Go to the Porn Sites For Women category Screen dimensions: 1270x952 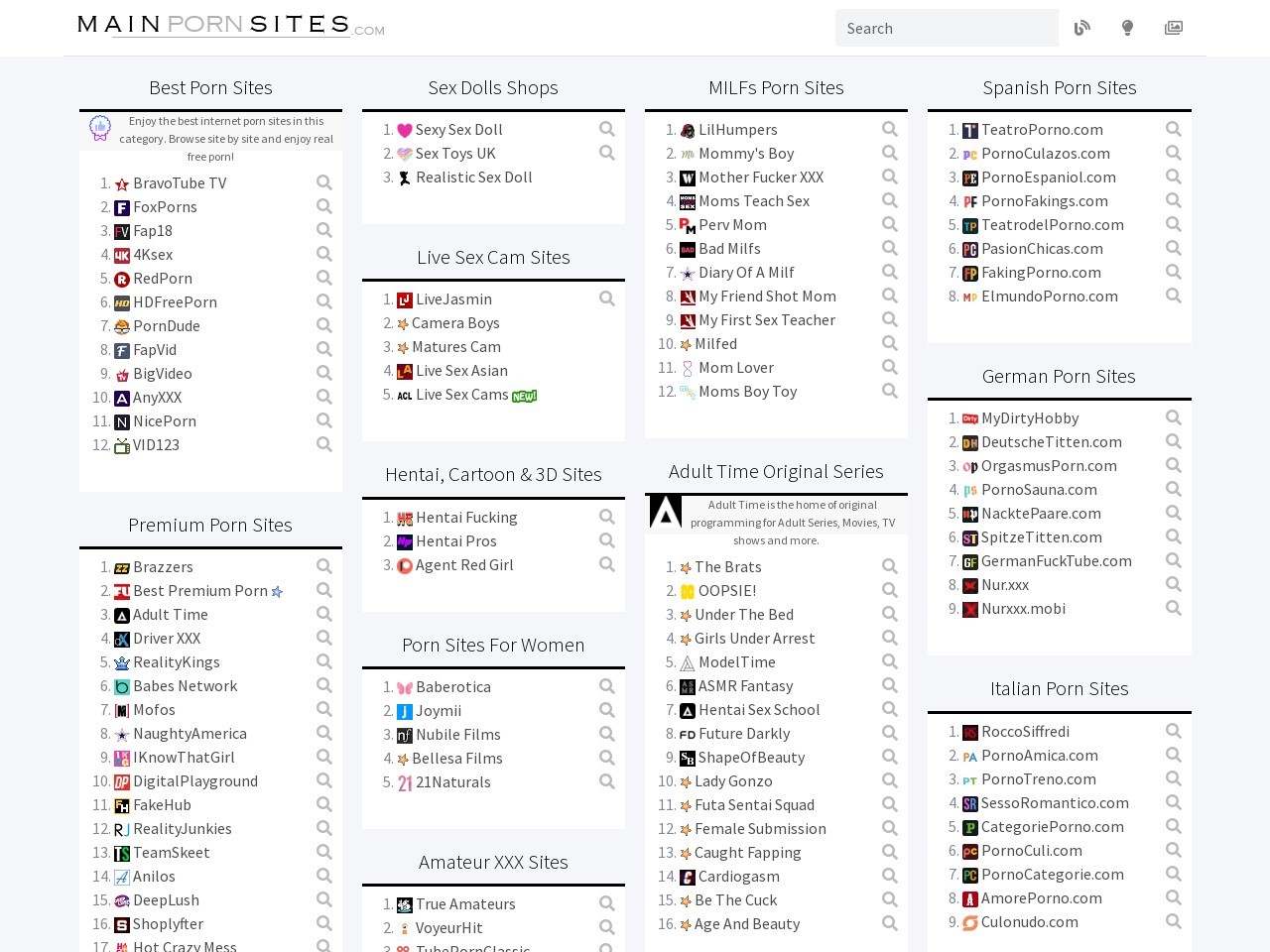[493, 645]
